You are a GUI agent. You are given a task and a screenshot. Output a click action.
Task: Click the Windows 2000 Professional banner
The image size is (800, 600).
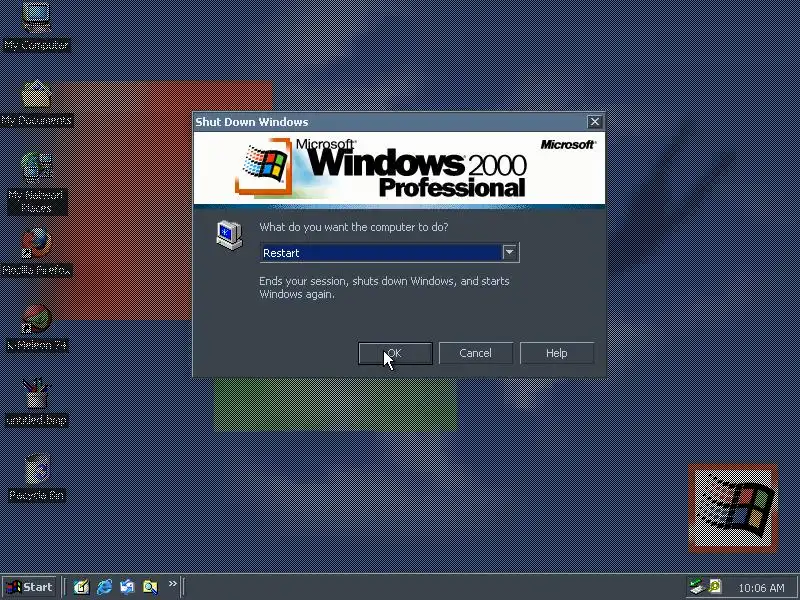[399, 169]
